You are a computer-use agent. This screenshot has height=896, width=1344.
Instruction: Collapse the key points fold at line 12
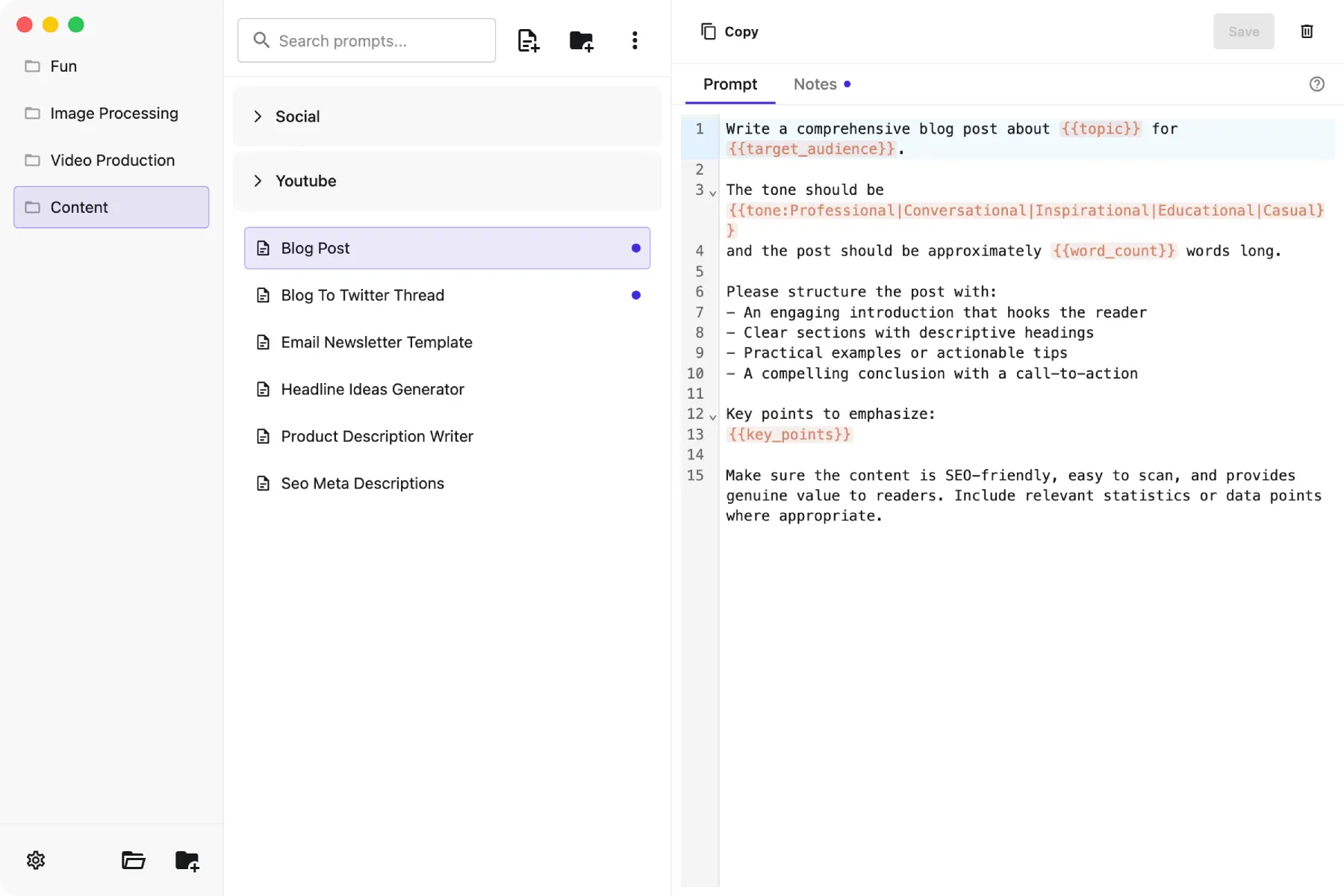point(714,416)
